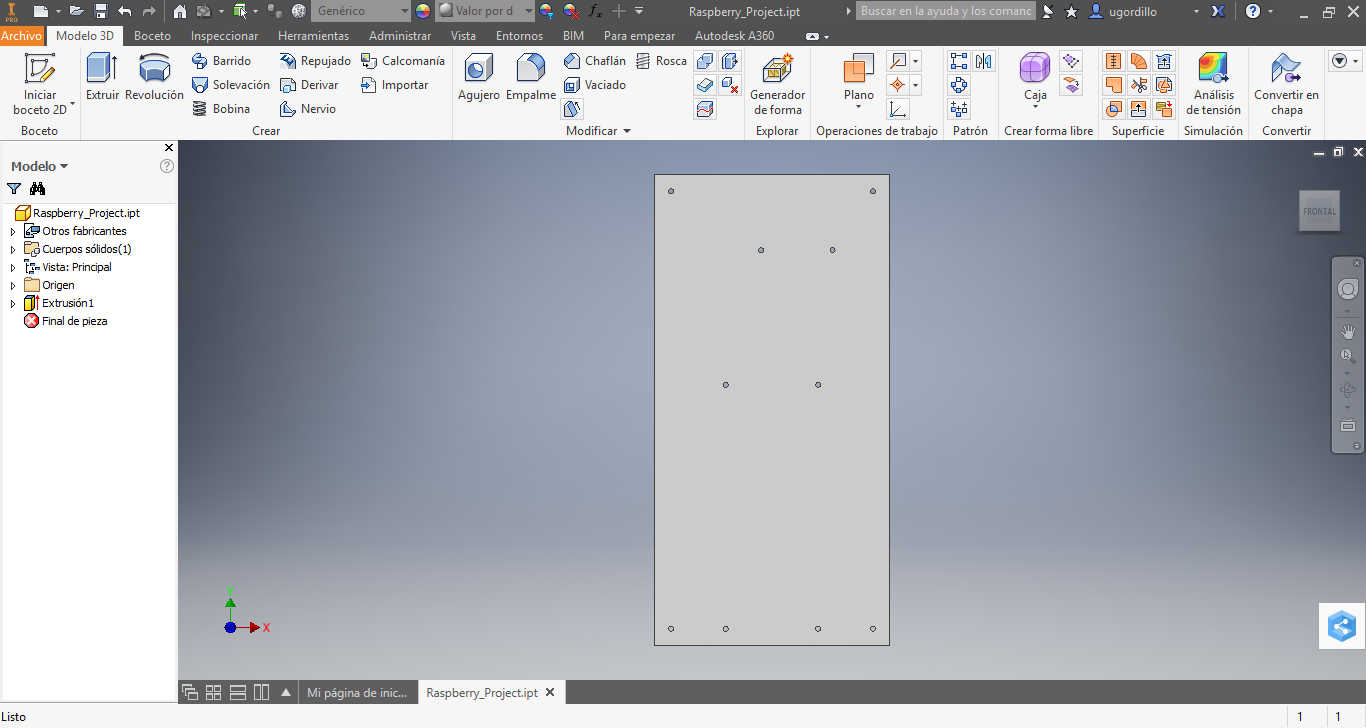Open the Herramientas ribbon tab

[x=314, y=35]
